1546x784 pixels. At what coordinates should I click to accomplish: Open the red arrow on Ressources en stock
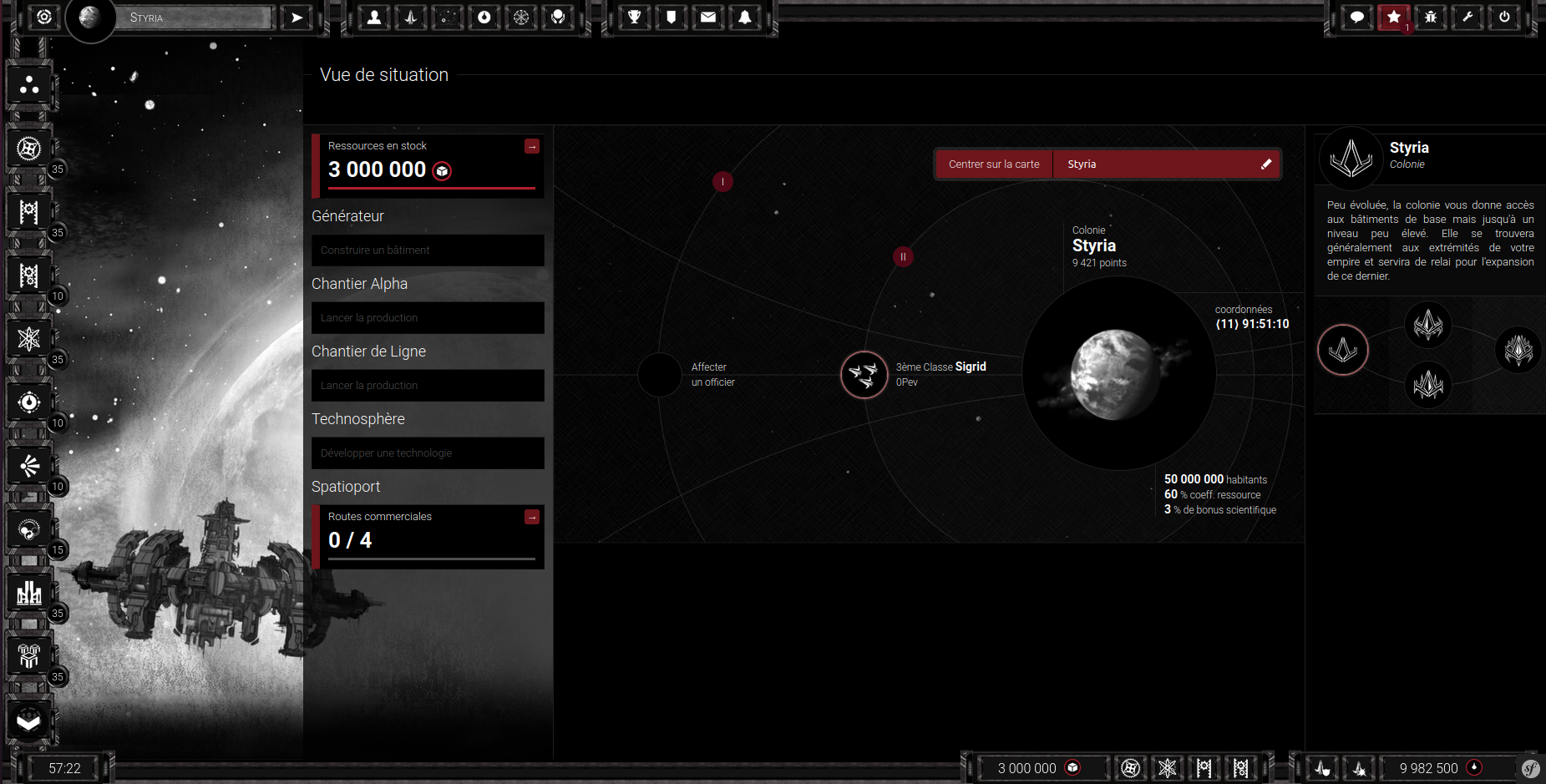pos(532,146)
